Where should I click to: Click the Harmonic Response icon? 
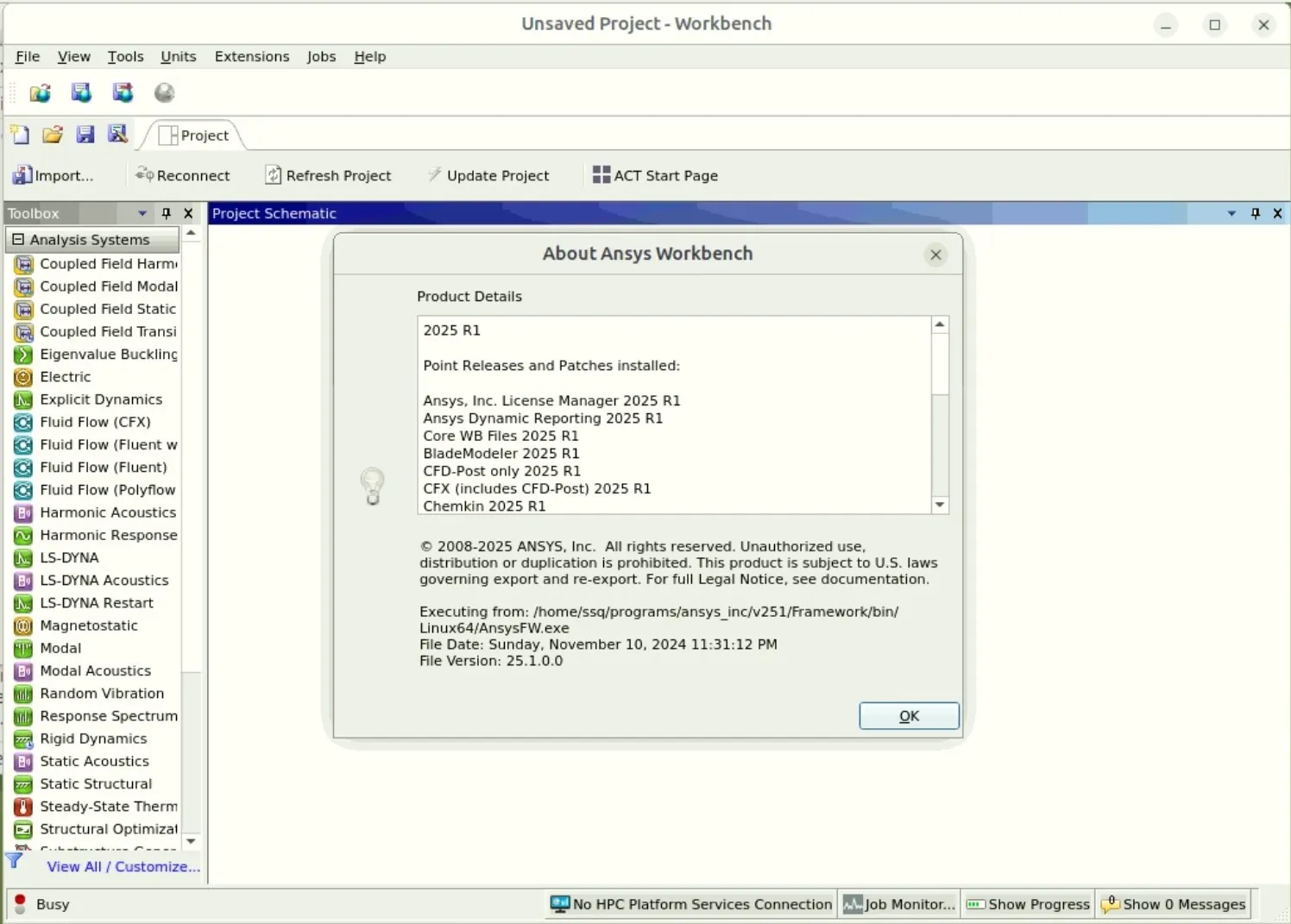pyautogui.click(x=23, y=536)
